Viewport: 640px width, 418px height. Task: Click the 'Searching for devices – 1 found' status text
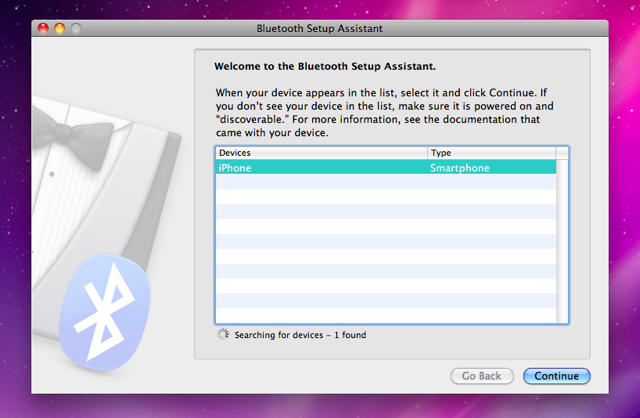[x=300, y=335]
